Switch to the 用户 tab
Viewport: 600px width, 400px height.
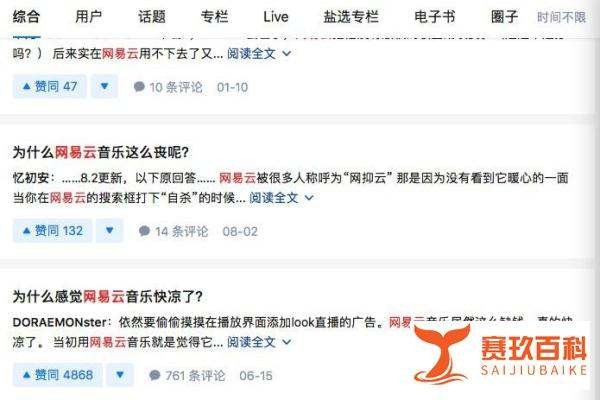[x=88, y=17]
